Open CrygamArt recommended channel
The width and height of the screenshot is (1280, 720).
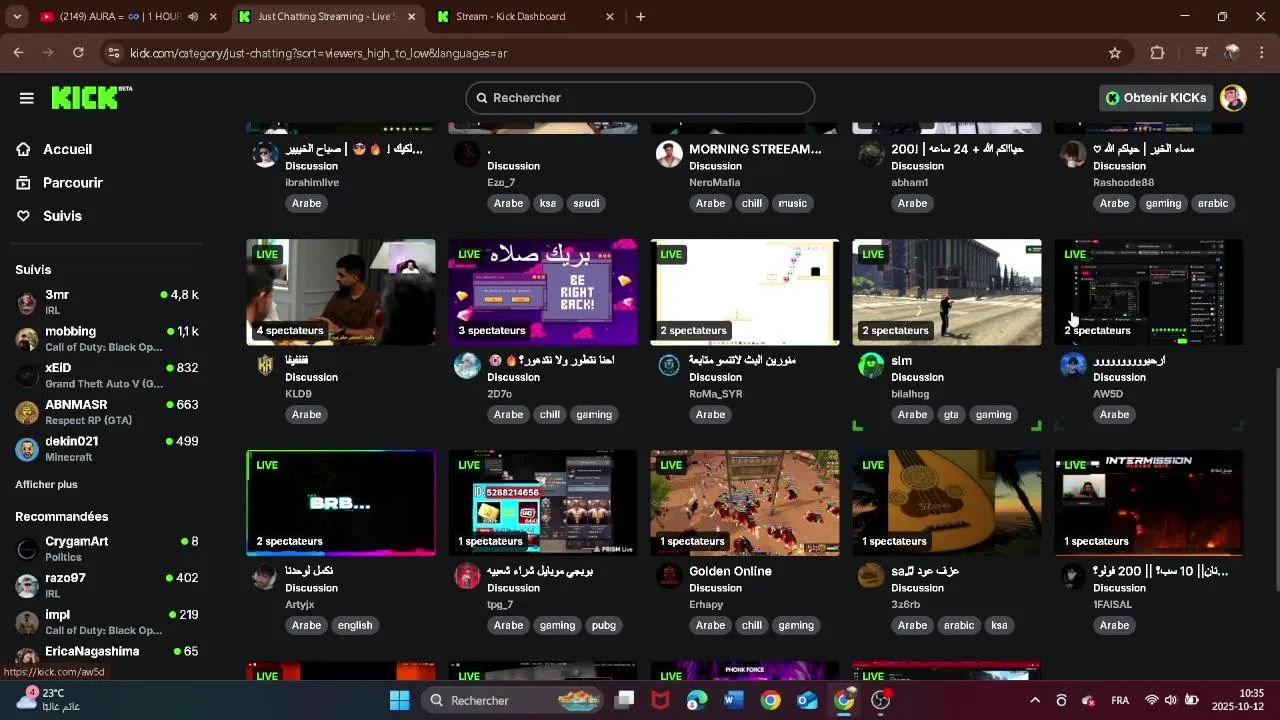click(107, 548)
